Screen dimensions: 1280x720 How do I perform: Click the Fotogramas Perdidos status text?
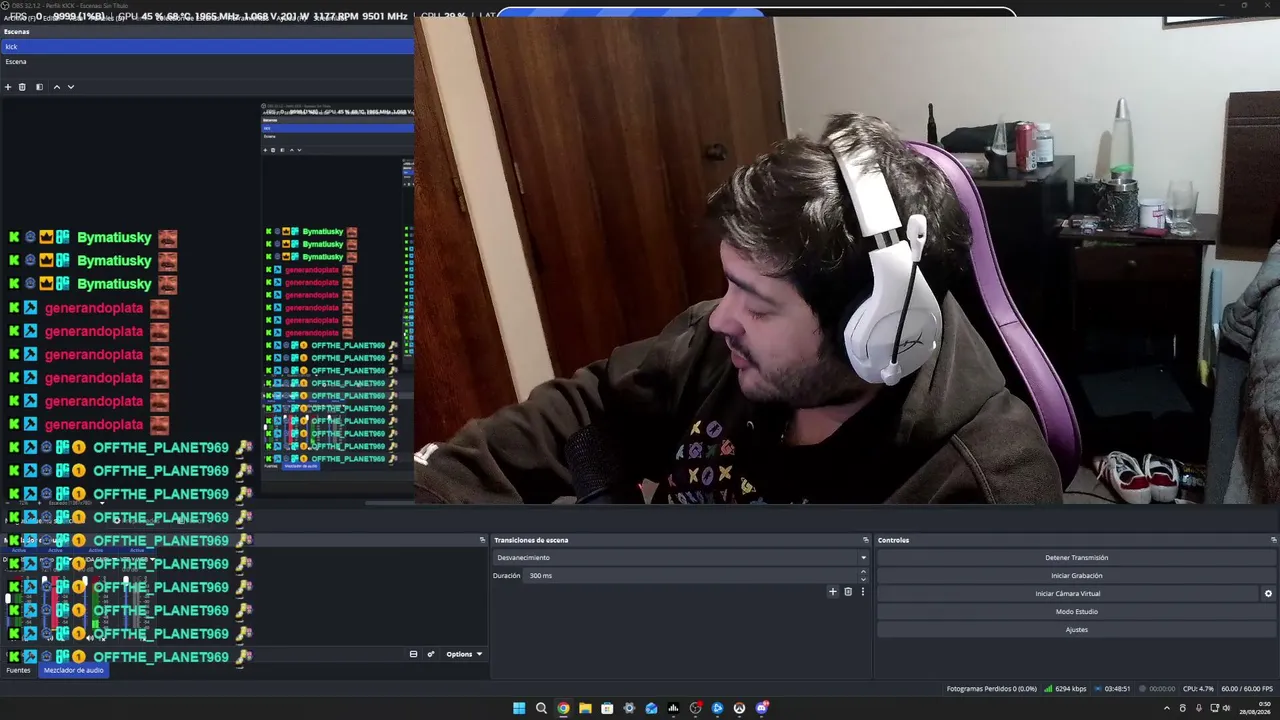(x=991, y=689)
